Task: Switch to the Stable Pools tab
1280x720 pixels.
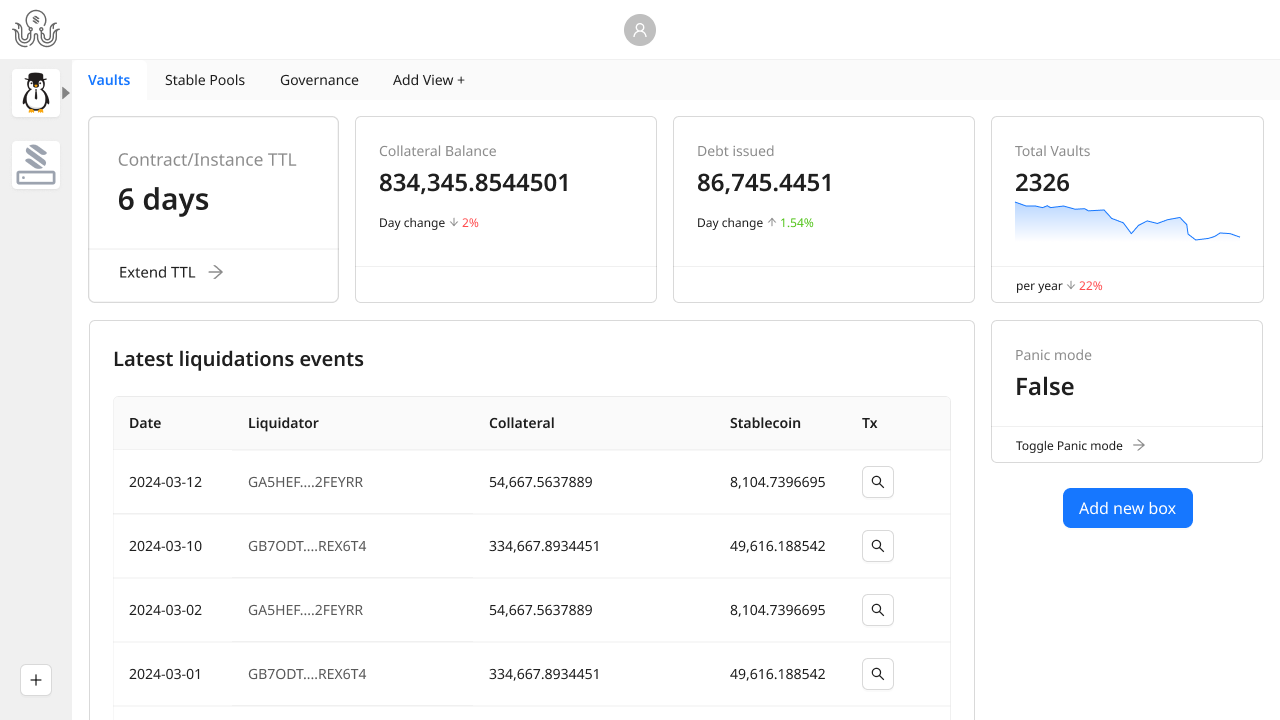Action: pos(205,80)
